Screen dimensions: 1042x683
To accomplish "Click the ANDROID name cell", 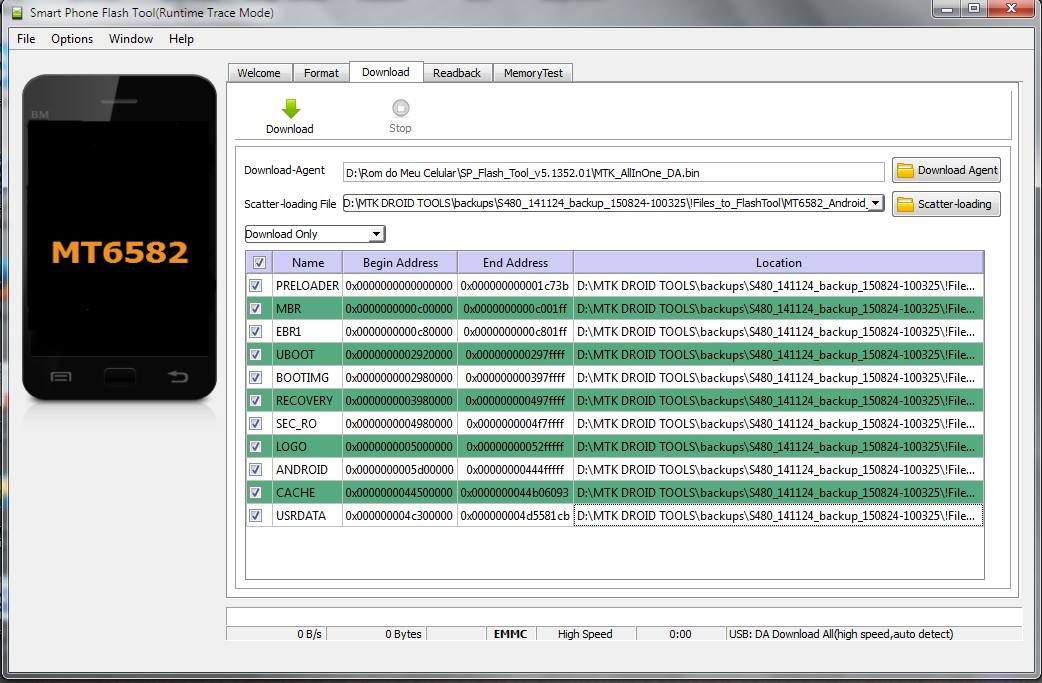I will [x=307, y=470].
